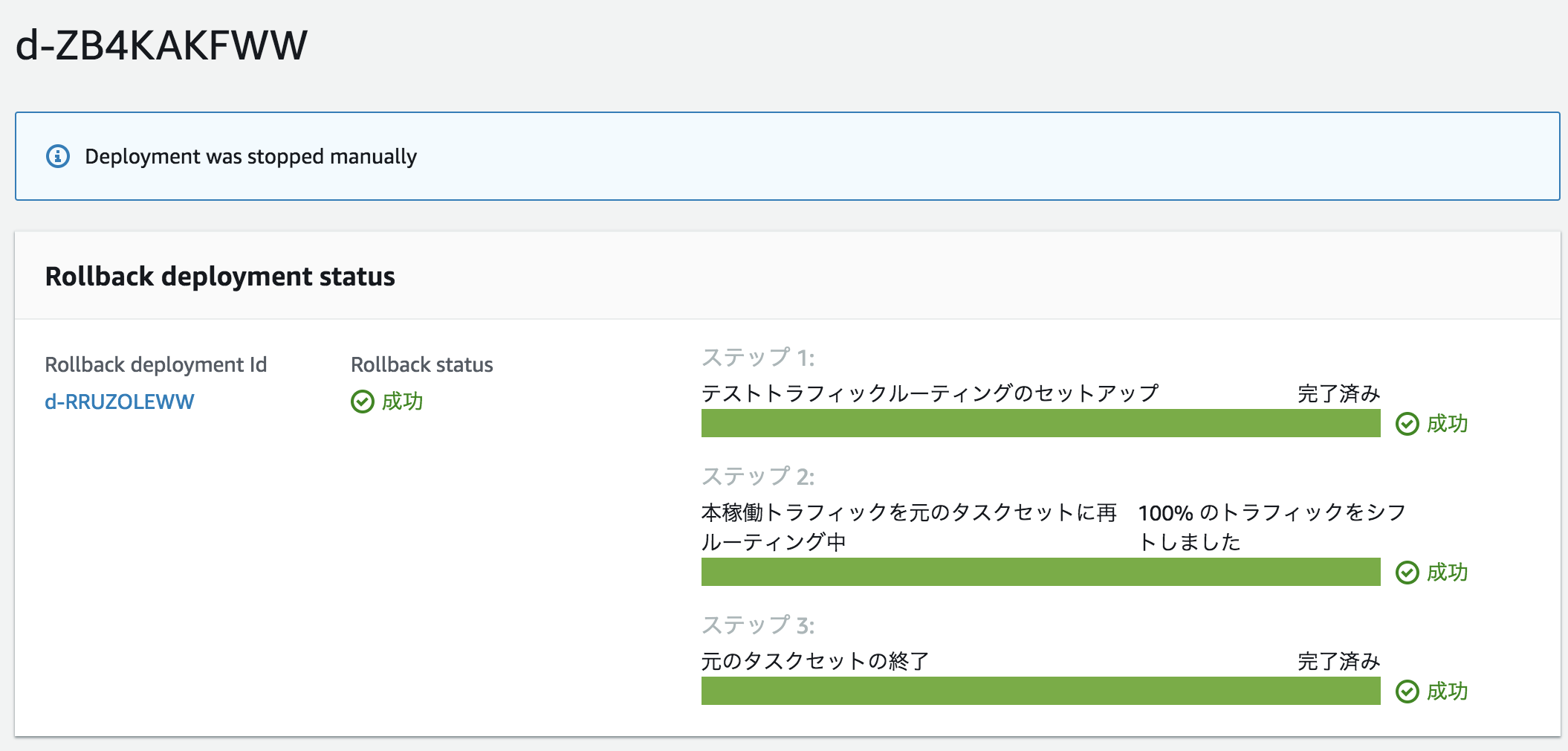Image resolution: width=1568 pixels, height=751 pixels.
Task: Click the ステップ 1: label
Action: point(758,358)
